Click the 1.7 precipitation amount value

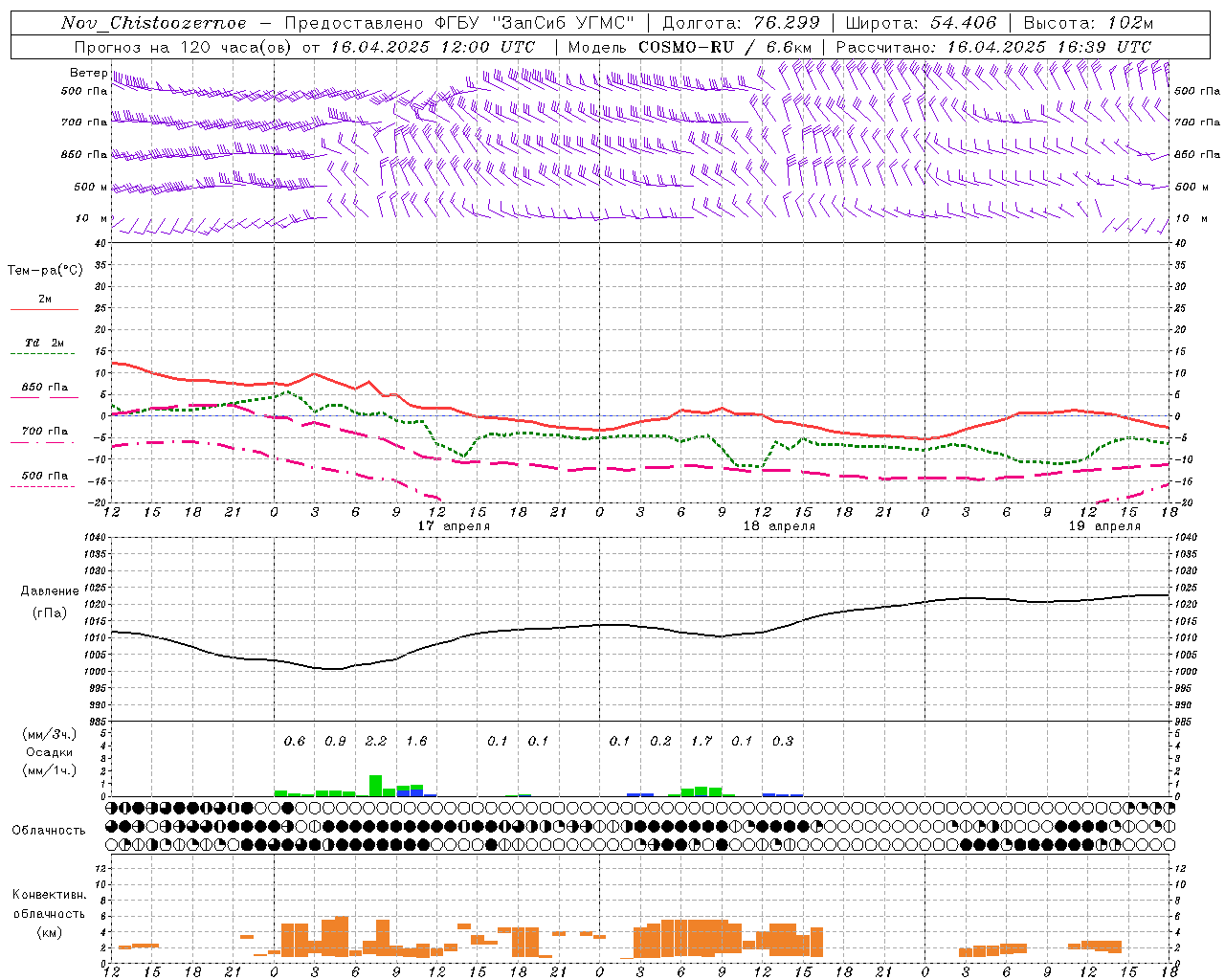click(702, 741)
